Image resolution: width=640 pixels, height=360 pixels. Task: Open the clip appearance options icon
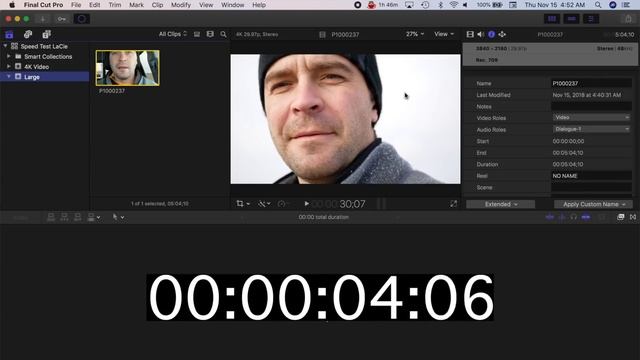tap(210, 34)
